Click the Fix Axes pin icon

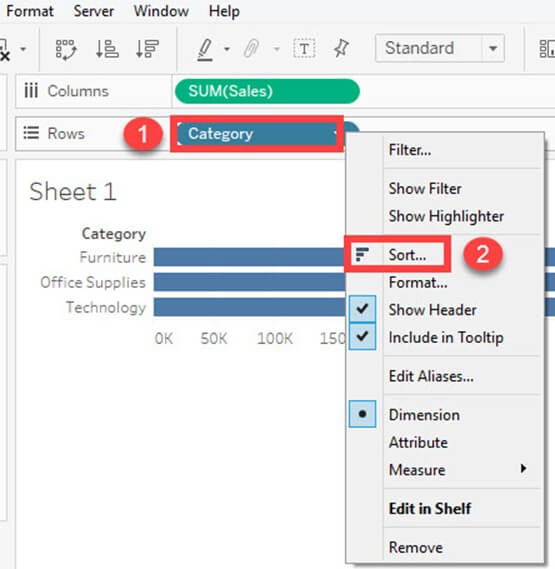pyautogui.click(x=341, y=48)
